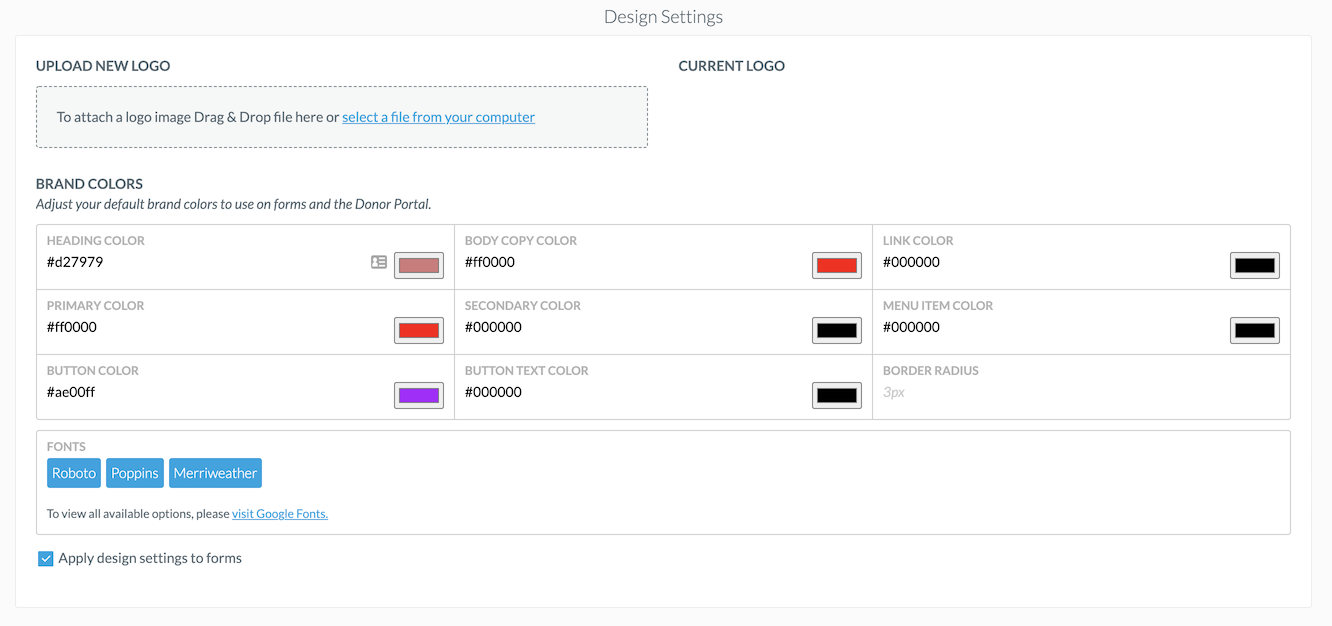This screenshot has height=626, width=1332.
Task: Toggle Apply design settings to forms checkbox
Action: (45, 559)
